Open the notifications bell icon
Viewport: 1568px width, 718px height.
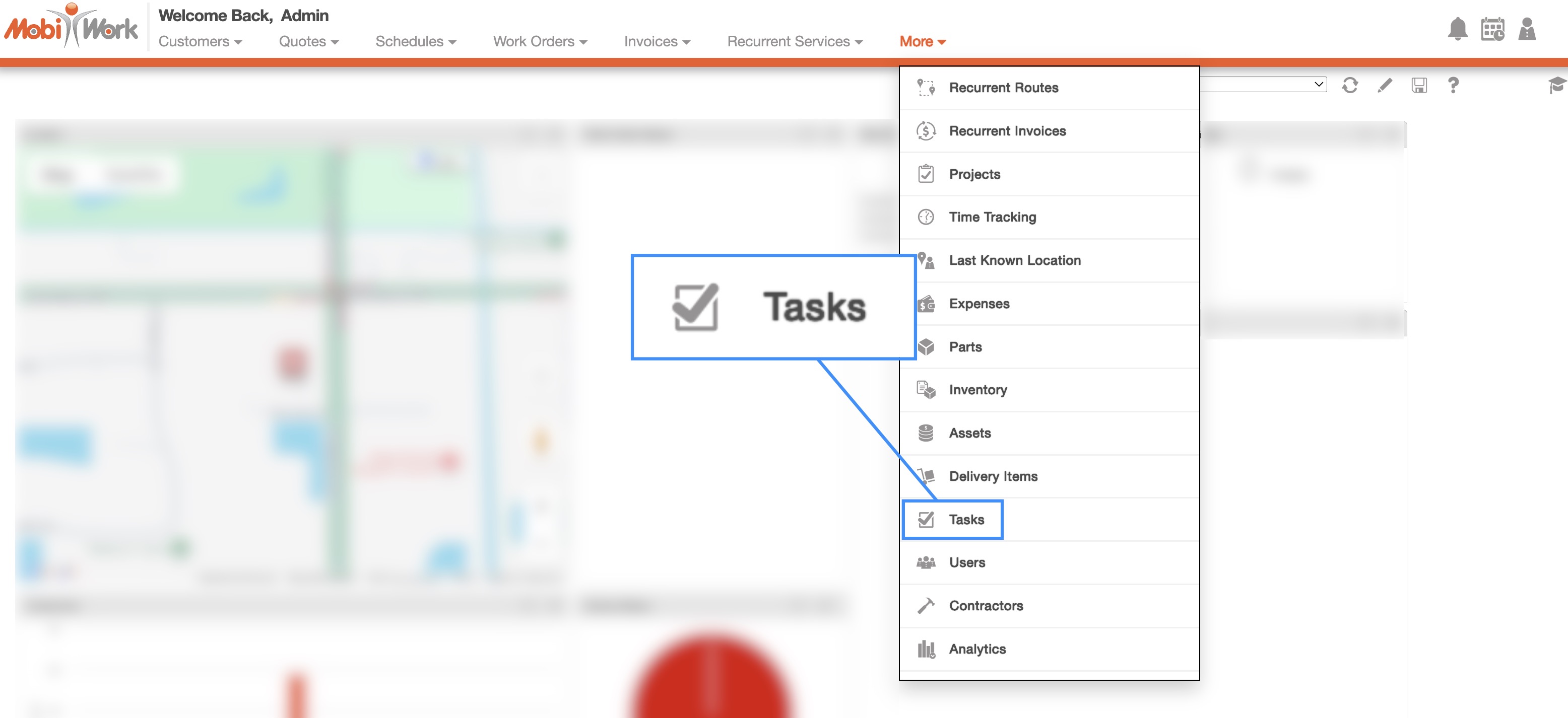(1457, 29)
